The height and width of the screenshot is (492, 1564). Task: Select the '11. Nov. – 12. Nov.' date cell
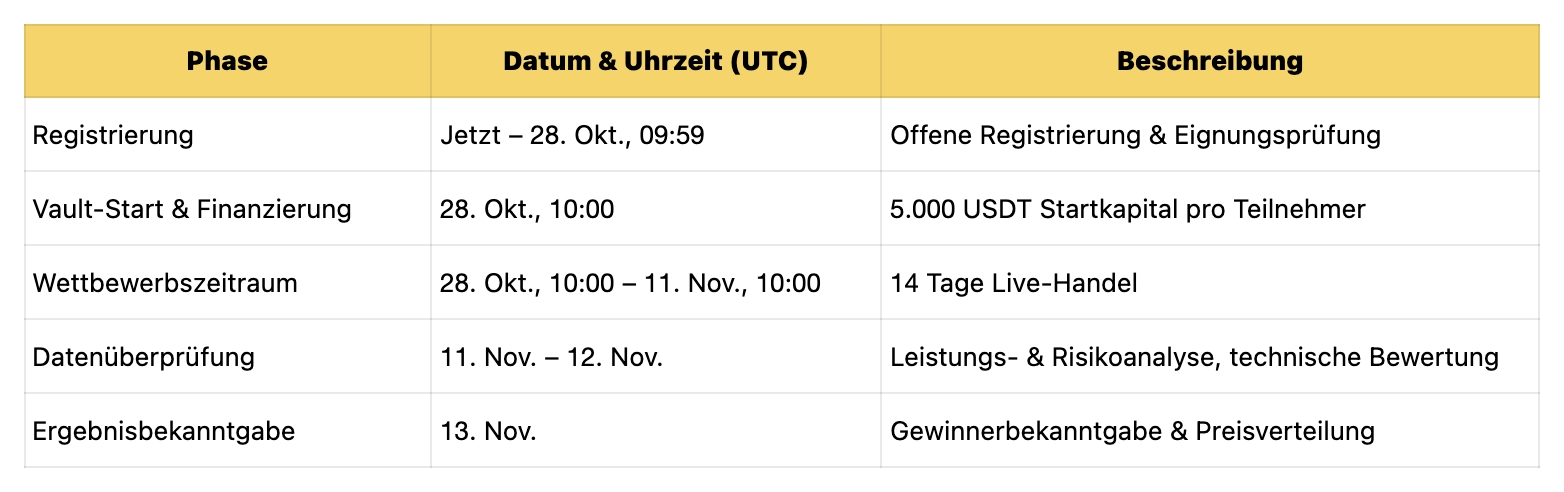click(x=551, y=357)
